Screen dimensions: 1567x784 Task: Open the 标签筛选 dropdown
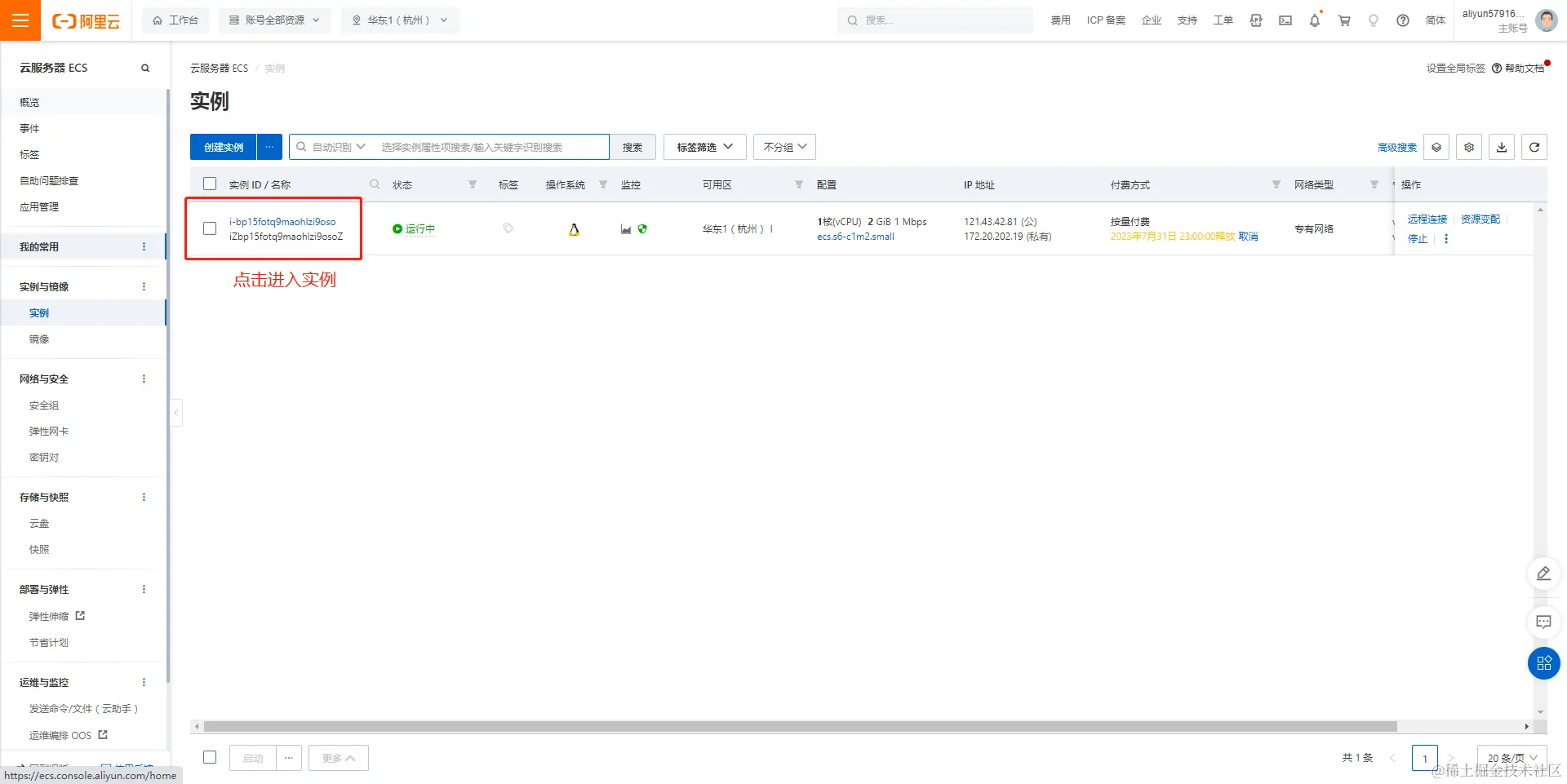click(705, 147)
